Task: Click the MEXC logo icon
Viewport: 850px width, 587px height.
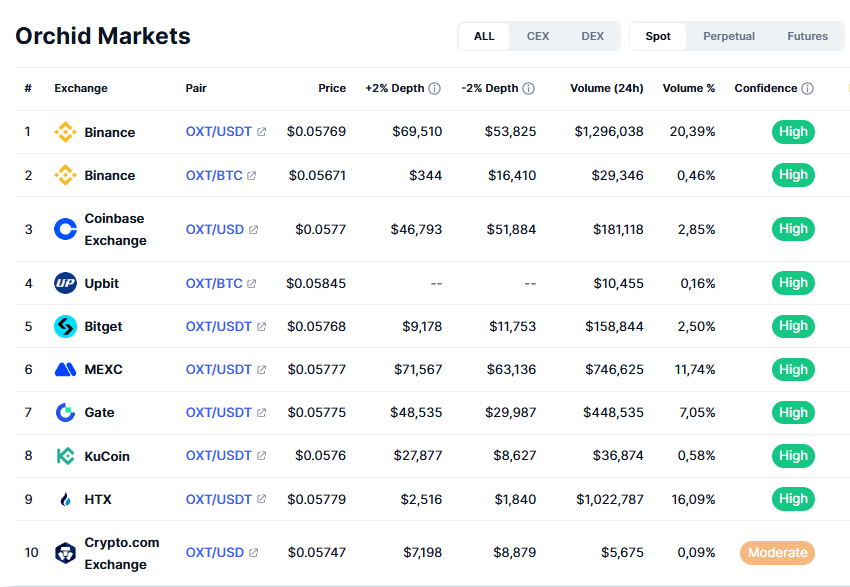Action: click(65, 369)
